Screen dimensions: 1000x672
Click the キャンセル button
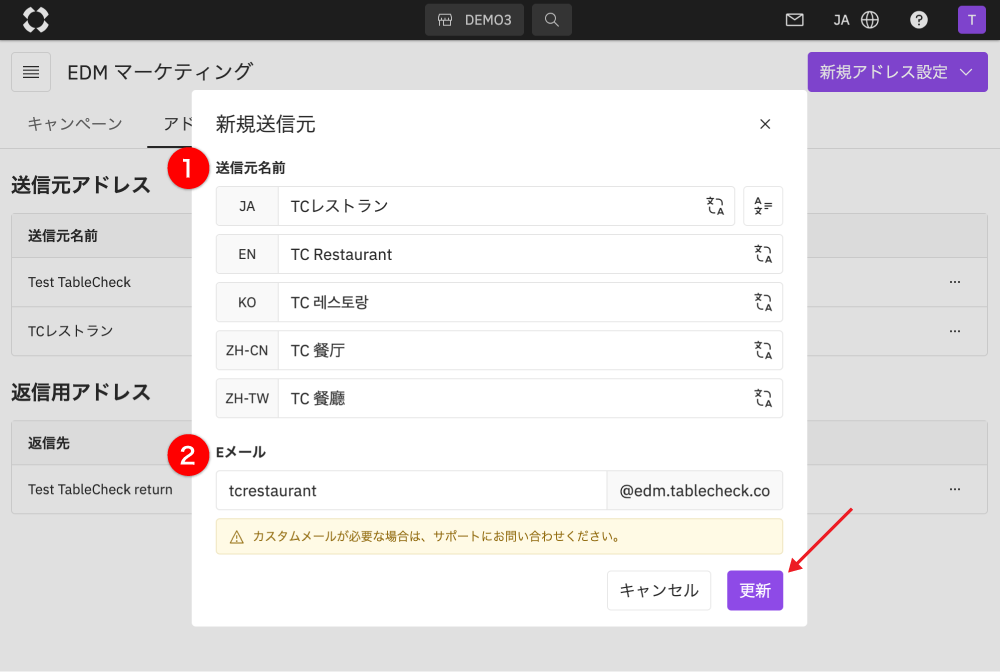point(659,590)
